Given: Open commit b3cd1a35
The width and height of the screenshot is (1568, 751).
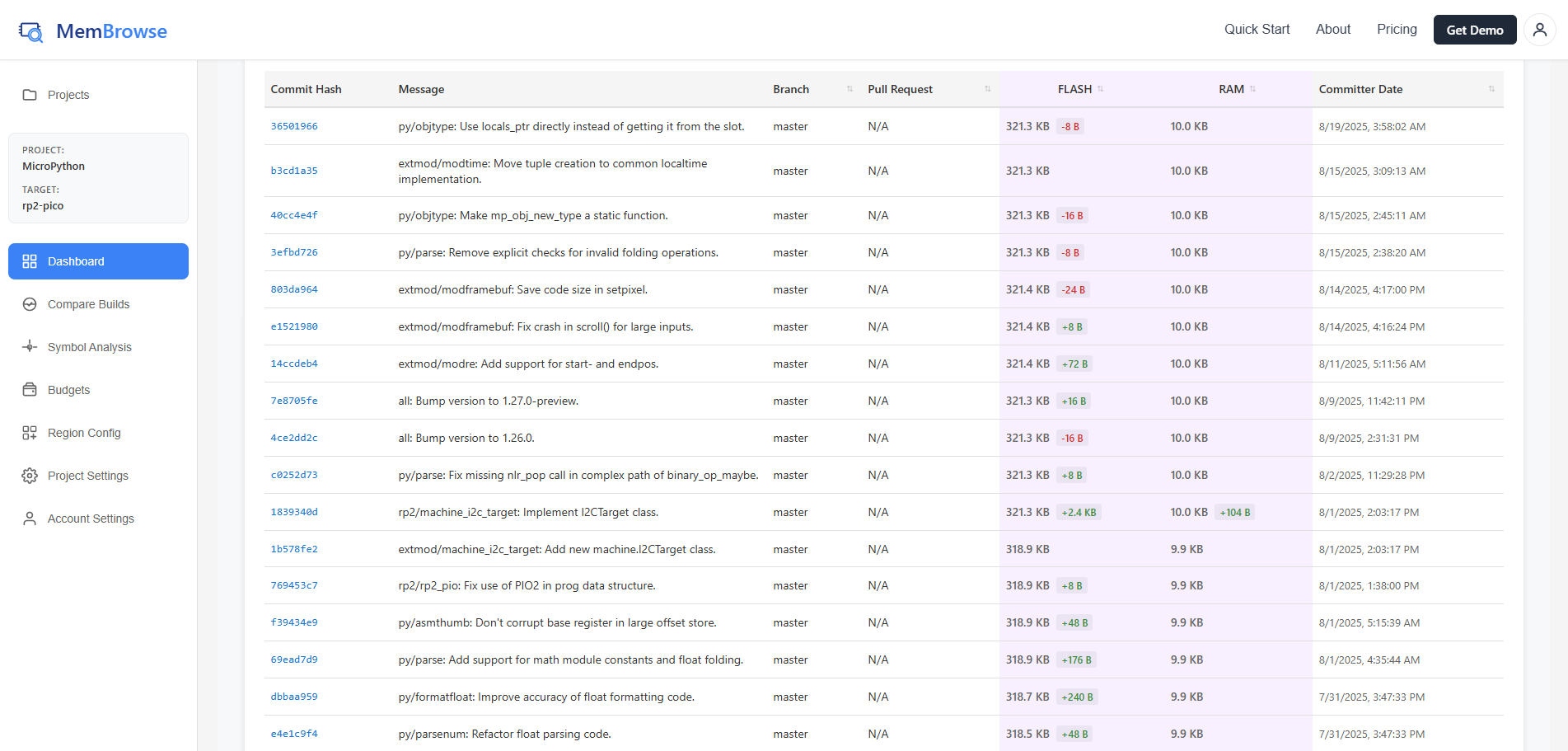Looking at the screenshot, I should [x=294, y=171].
